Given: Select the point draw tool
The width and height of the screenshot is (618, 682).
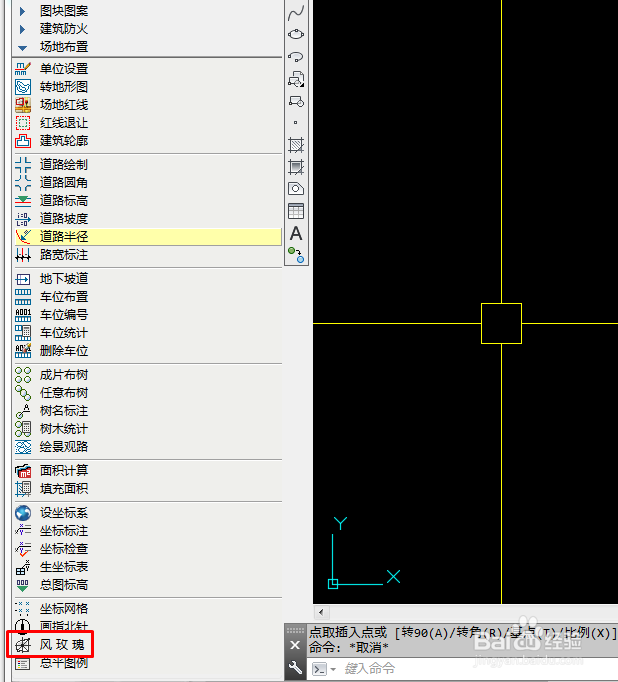Looking at the screenshot, I should (x=296, y=123).
